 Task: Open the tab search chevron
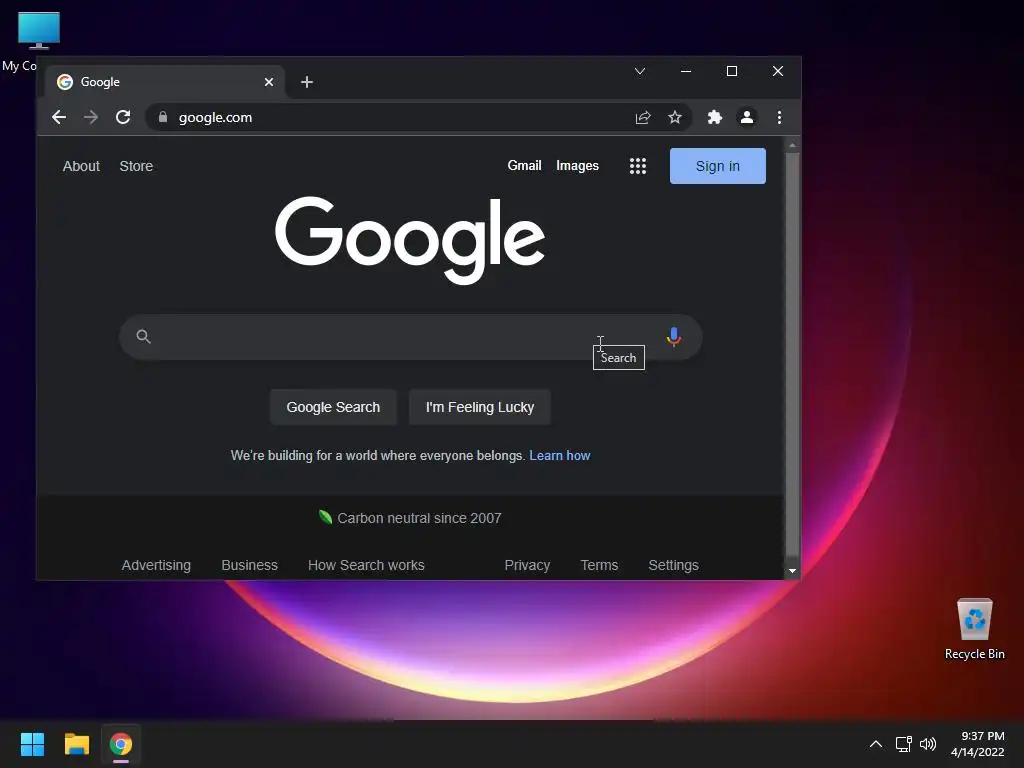640,71
